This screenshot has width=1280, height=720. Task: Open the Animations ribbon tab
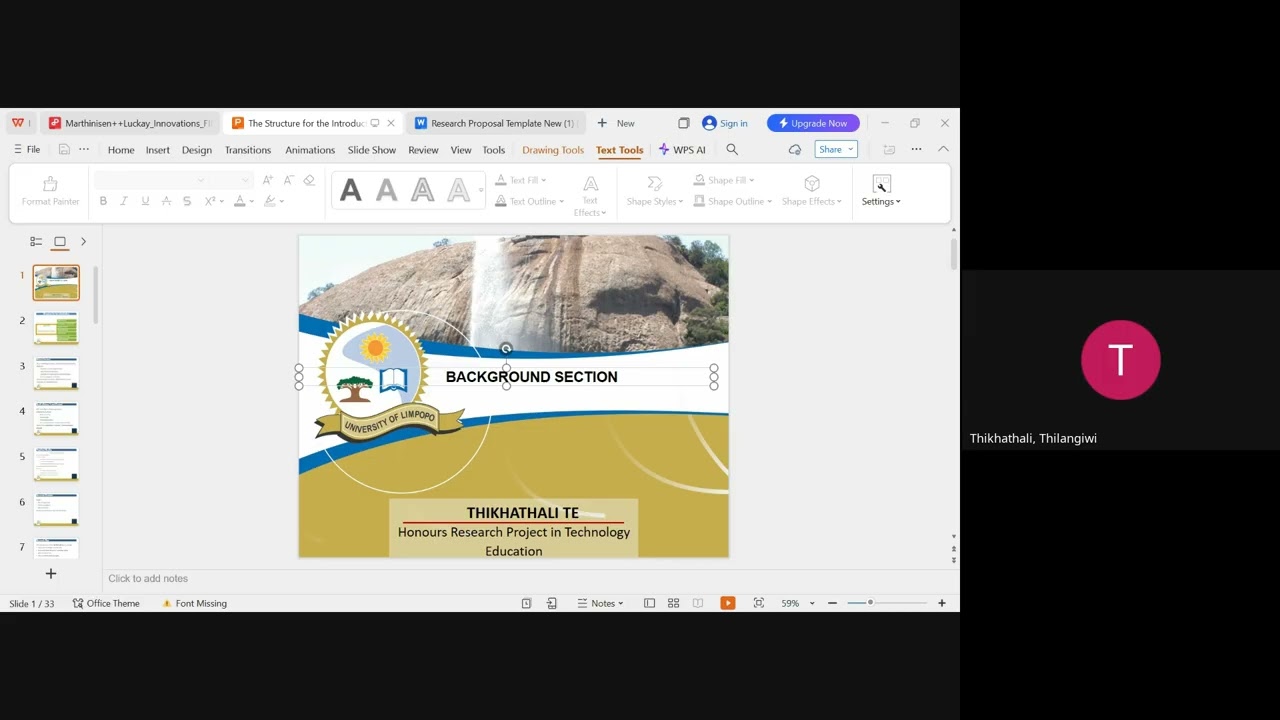310,150
